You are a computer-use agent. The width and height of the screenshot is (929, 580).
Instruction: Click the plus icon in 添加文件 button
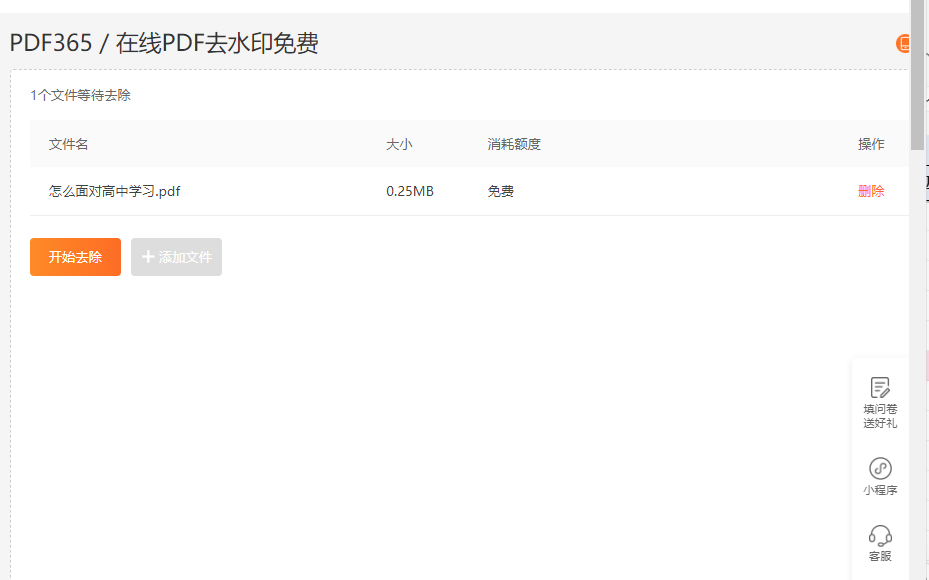pyautogui.click(x=148, y=257)
